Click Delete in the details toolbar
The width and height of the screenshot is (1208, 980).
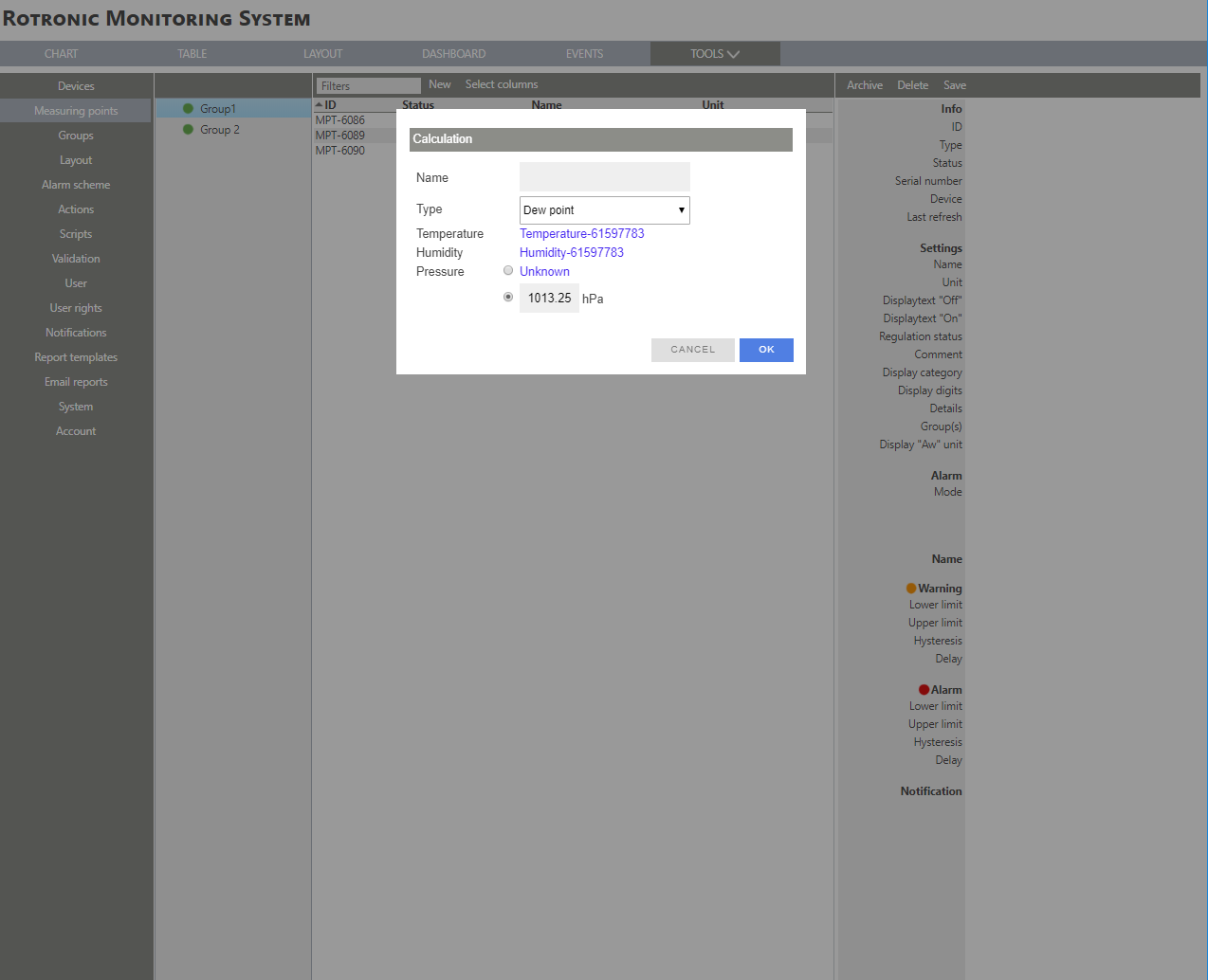point(913,85)
